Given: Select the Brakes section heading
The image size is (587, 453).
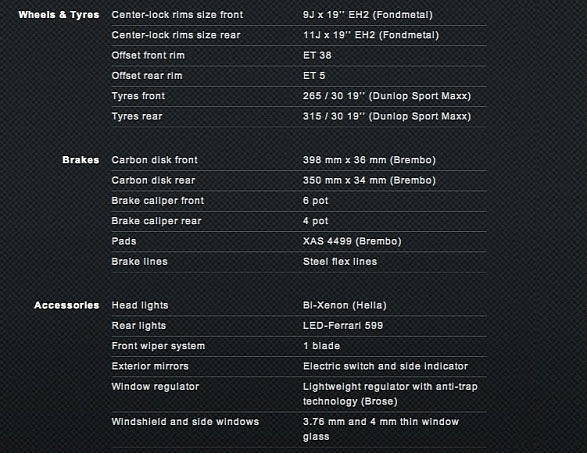Looking at the screenshot, I should pyautogui.click(x=81, y=160).
